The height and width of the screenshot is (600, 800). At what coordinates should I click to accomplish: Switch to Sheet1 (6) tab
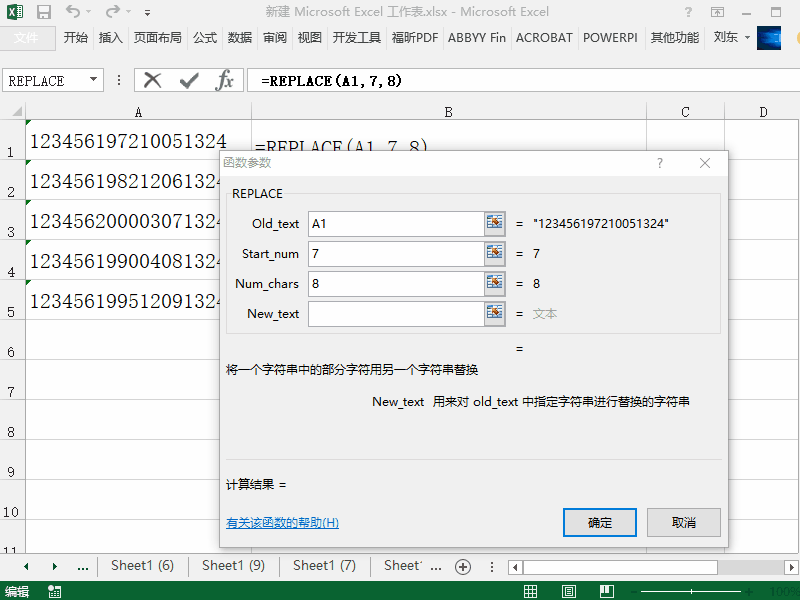click(x=142, y=566)
